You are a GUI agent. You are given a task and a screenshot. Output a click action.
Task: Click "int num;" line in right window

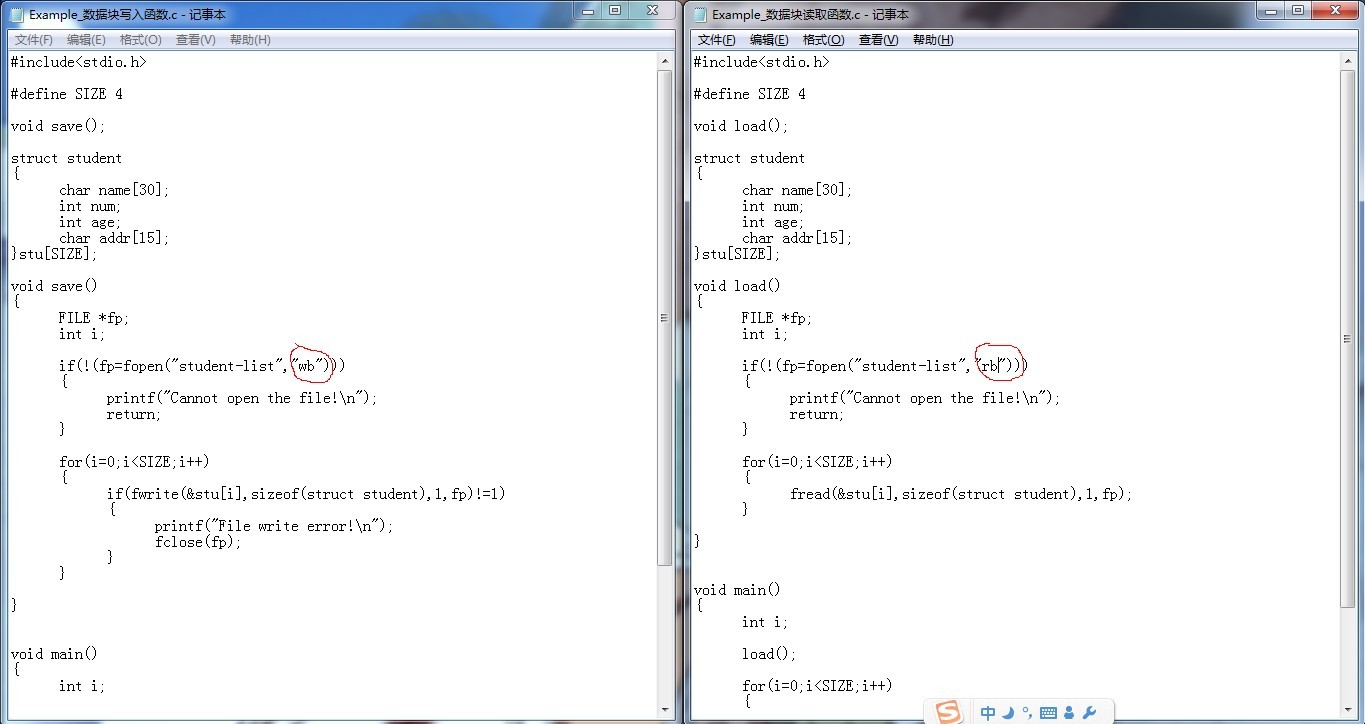pyautogui.click(x=773, y=206)
